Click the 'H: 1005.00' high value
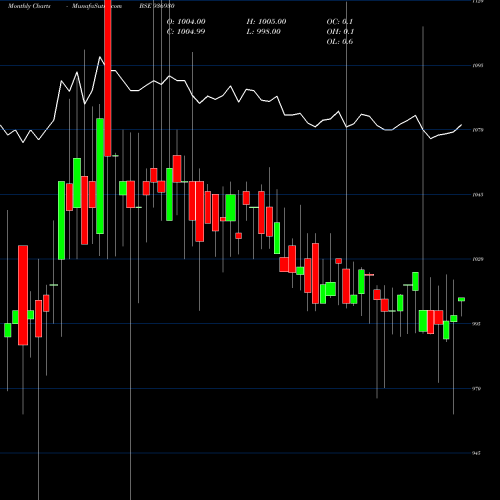Screen dimensions: 500x500 point(266,22)
